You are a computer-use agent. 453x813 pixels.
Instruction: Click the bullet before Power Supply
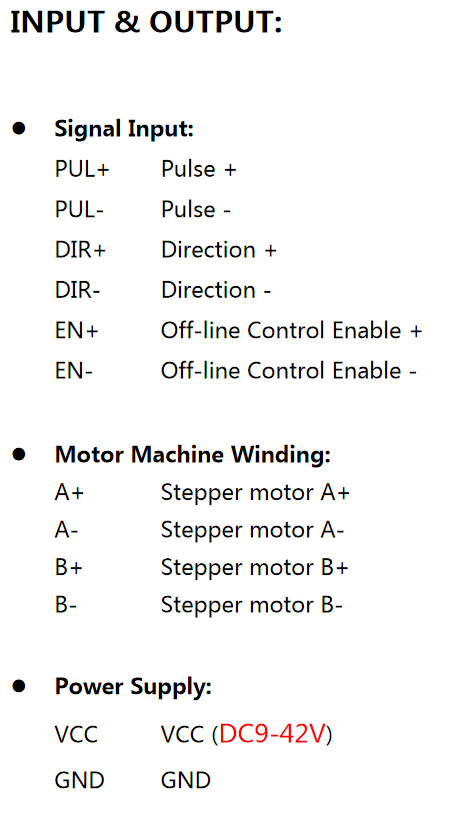(x=19, y=686)
